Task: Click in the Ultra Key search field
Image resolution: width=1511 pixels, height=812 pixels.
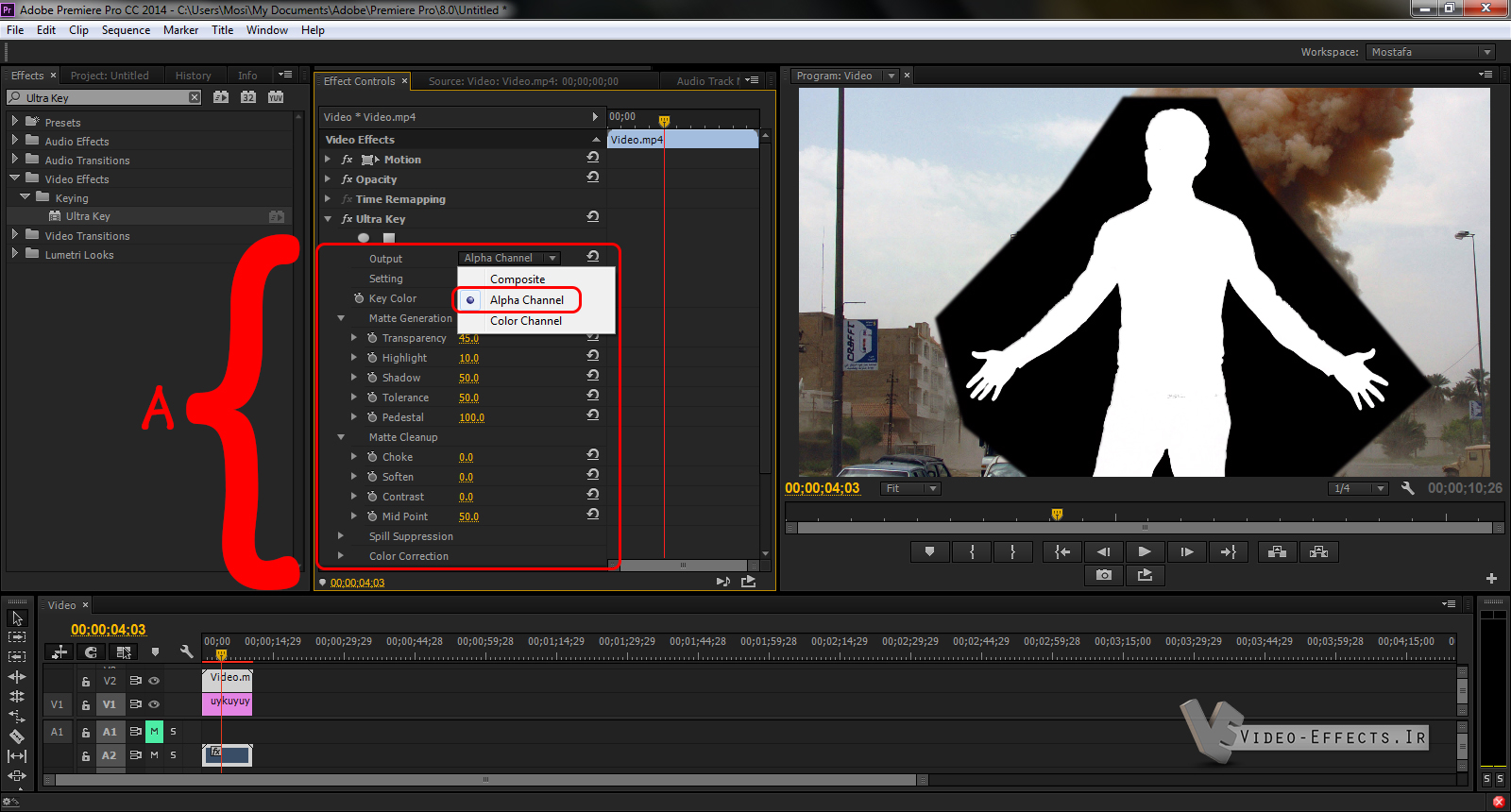Action: pos(105,97)
